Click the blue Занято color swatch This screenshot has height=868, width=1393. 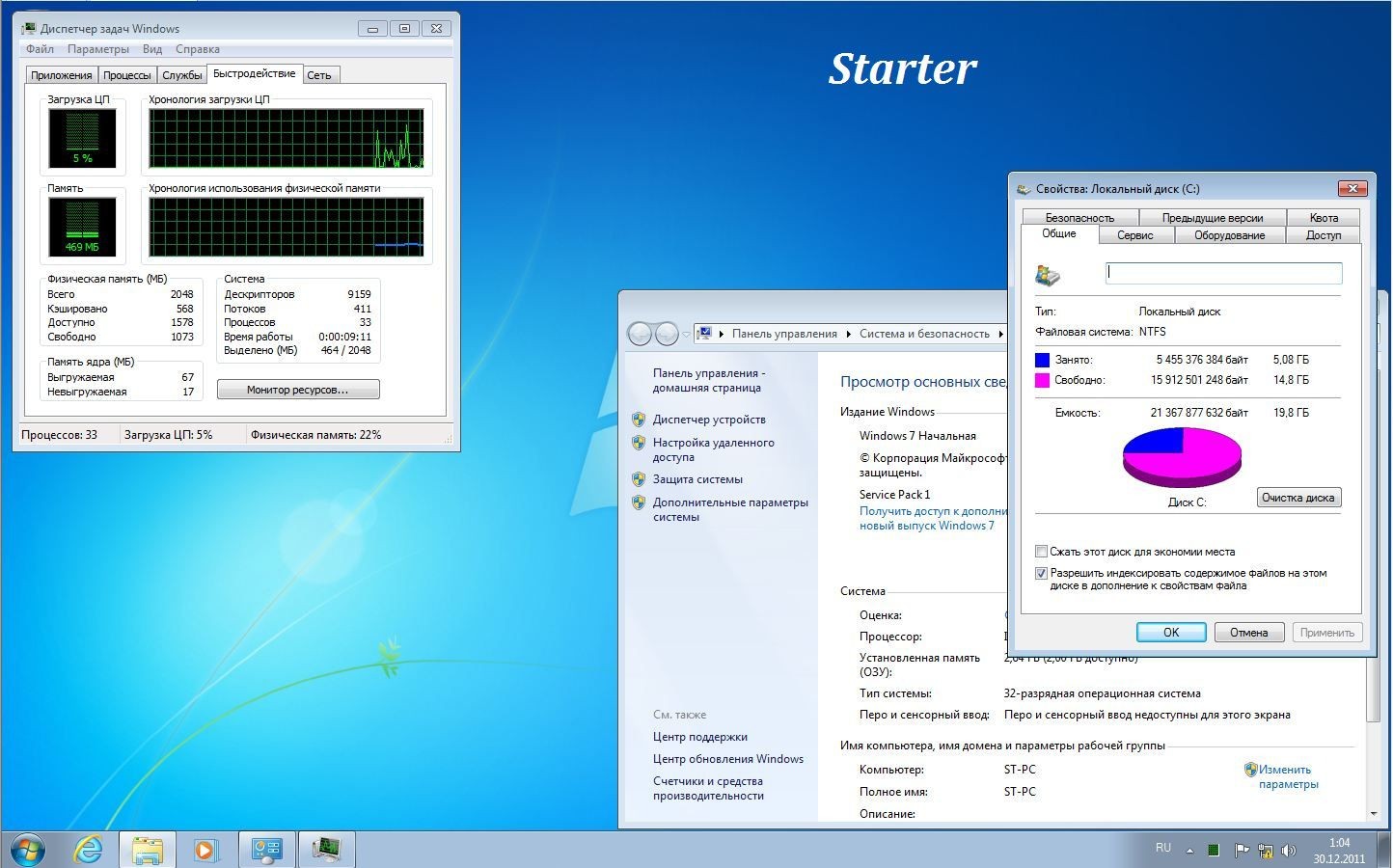pyautogui.click(x=1042, y=360)
